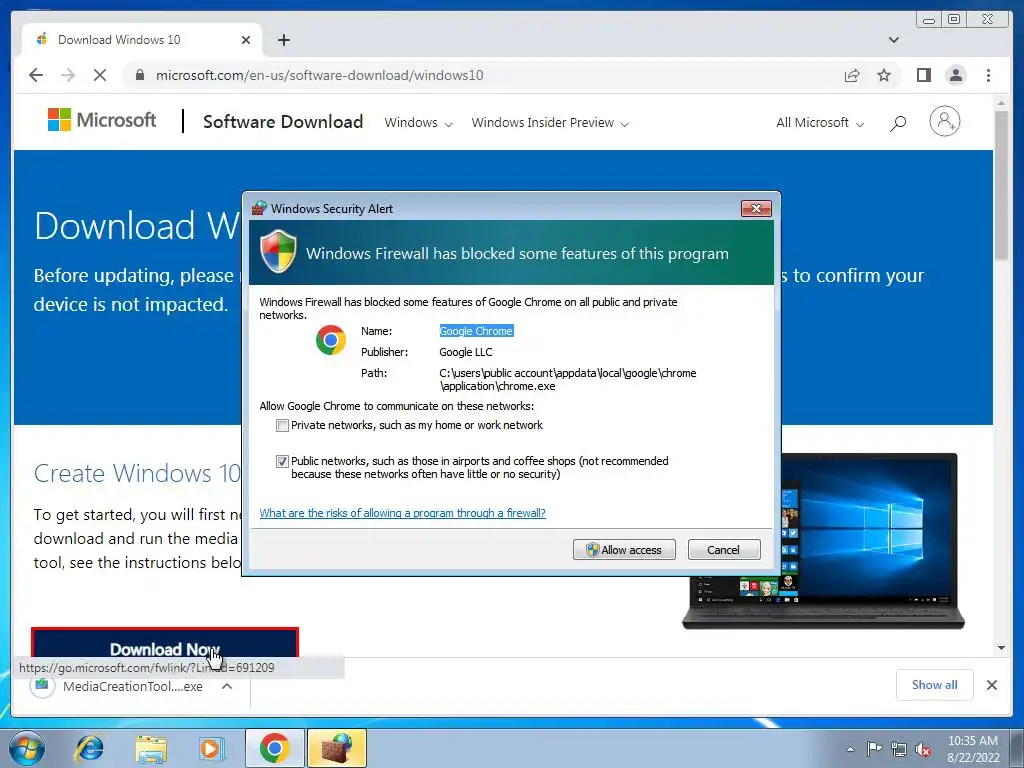The height and width of the screenshot is (768, 1024).
Task: Expand the All Microsoft dropdown
Action: (x=820, y=123)
